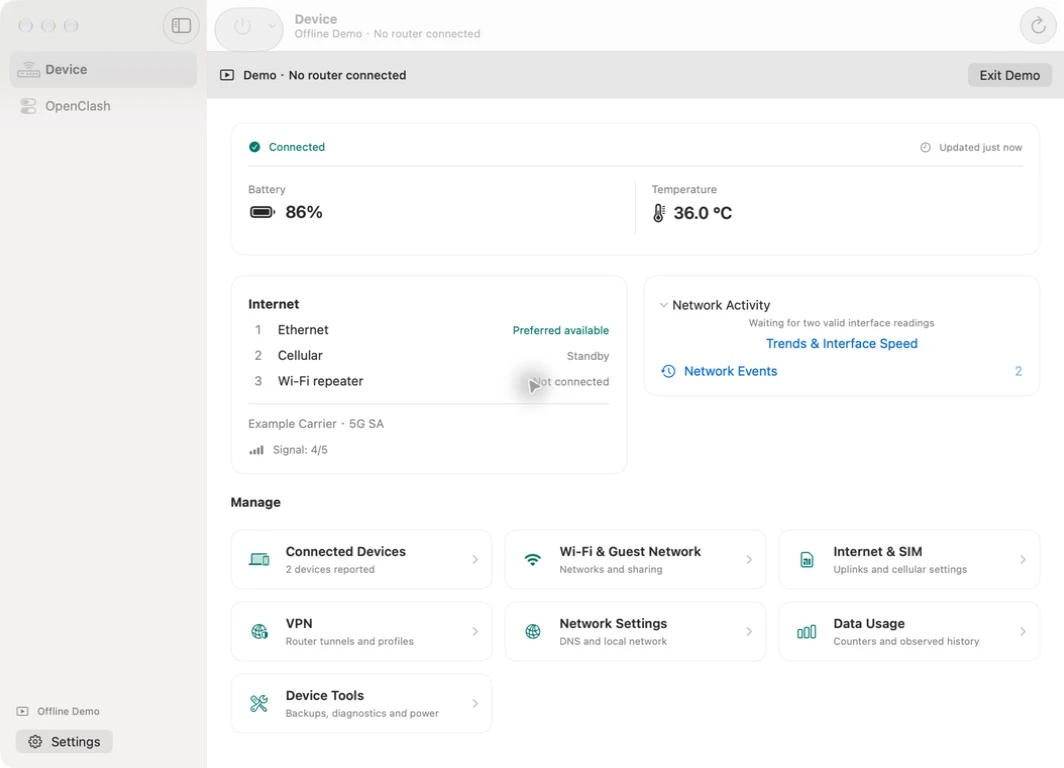The width and height of the screenshot is (1064, 768).
Task: Open the power menu dropdown chevron
Action: pos(271,26)
